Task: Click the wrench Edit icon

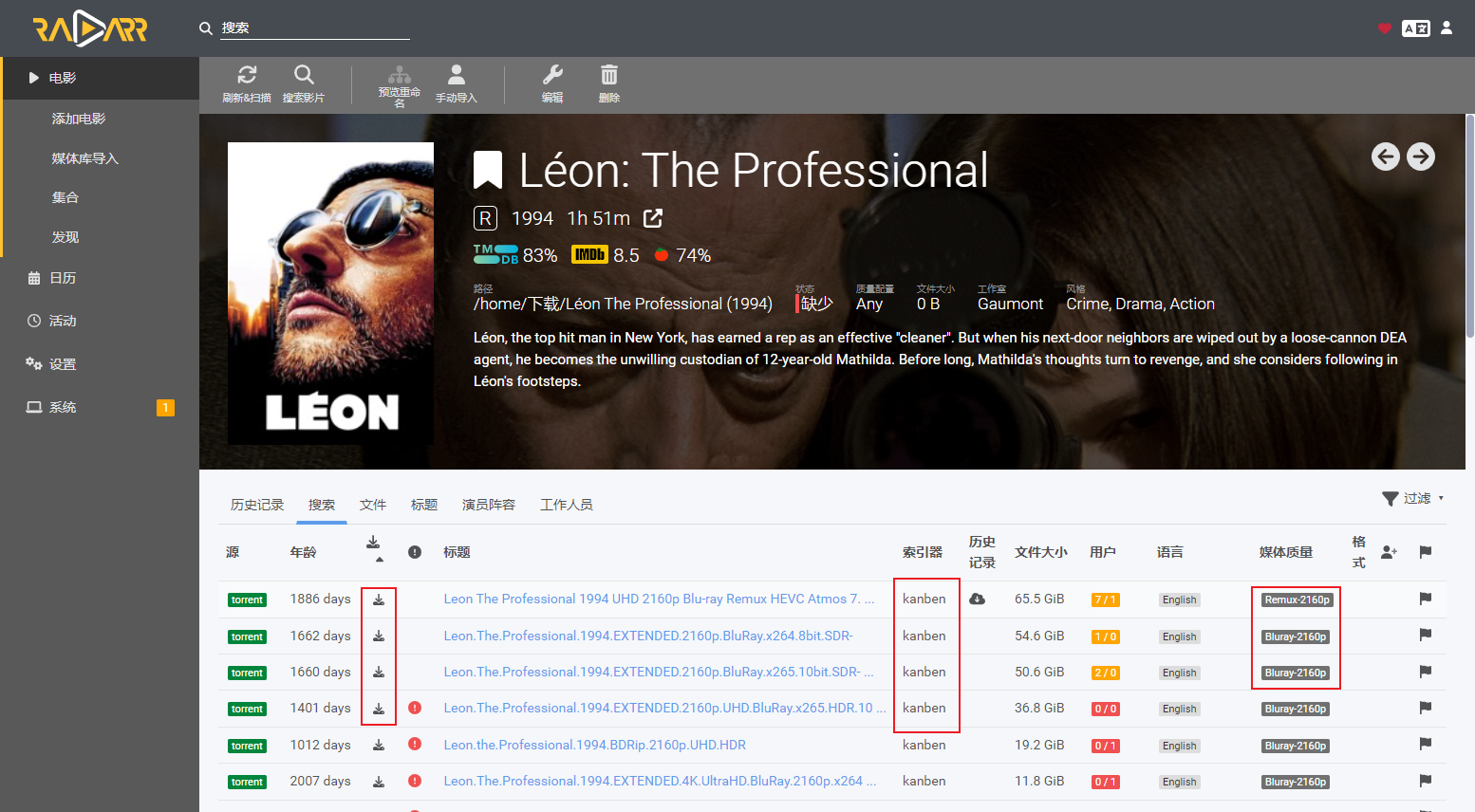Action: pyautogui.click(x=552, y=75)
